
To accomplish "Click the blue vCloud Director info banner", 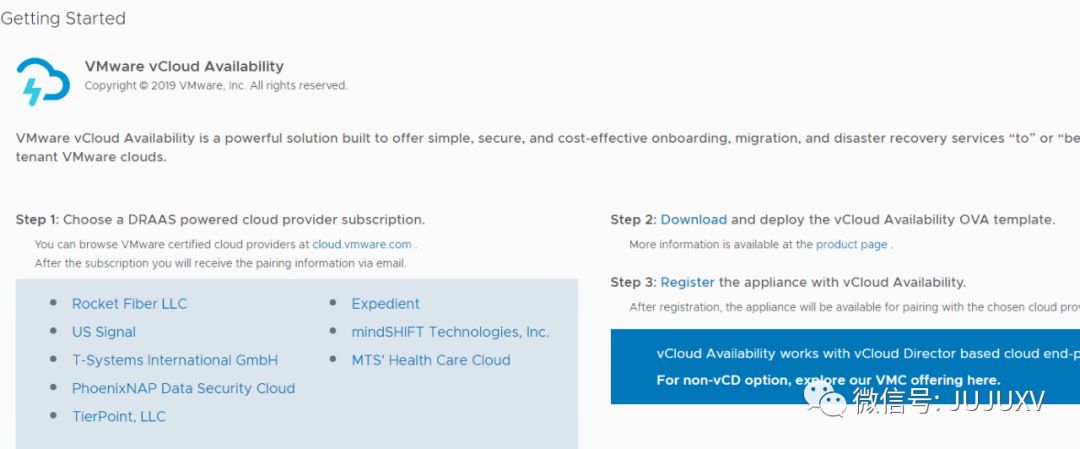I will point(845,367).
